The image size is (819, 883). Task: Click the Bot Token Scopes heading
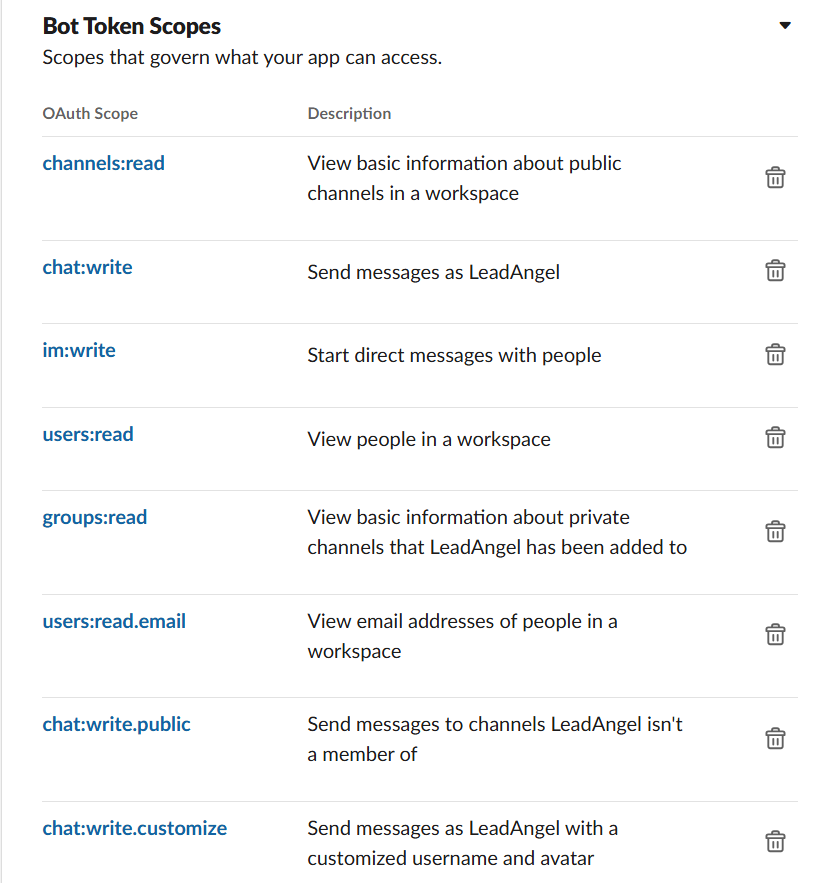(131, 26)
